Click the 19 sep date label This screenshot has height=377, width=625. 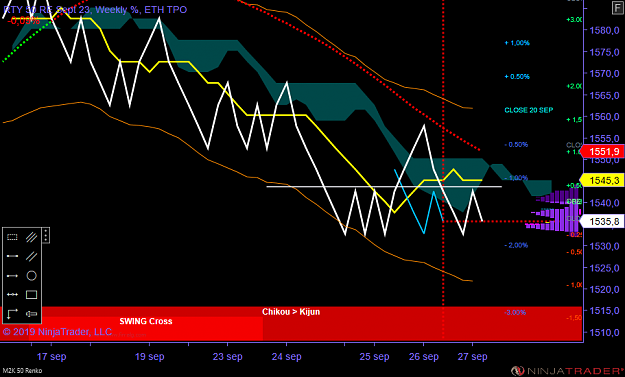click(x=149, y=356)
